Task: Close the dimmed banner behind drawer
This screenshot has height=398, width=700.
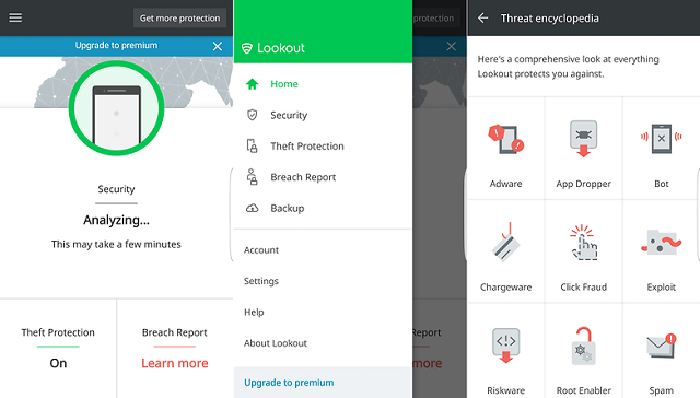Action: click(451, 46)
